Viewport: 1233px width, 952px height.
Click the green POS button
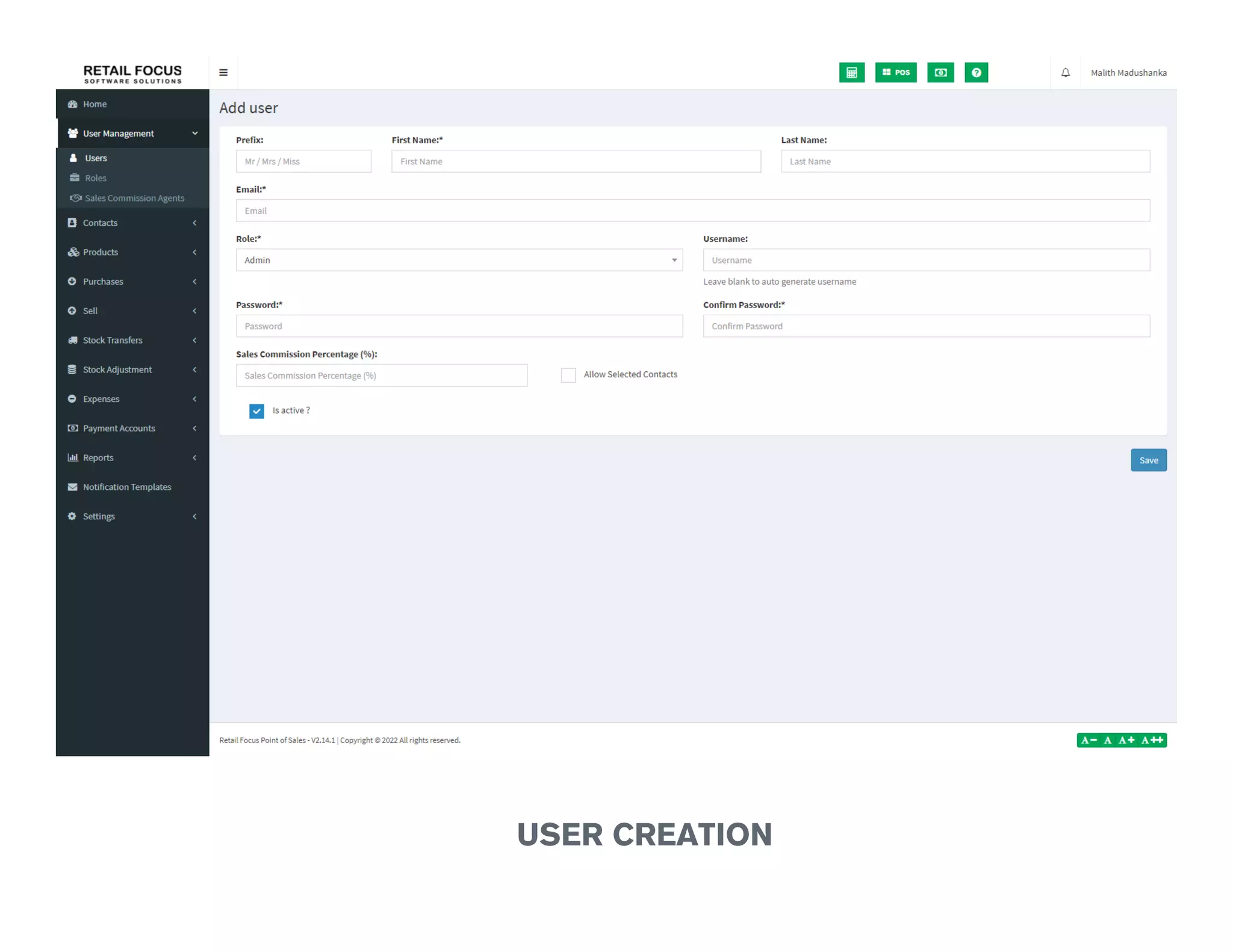pos(895,73)
